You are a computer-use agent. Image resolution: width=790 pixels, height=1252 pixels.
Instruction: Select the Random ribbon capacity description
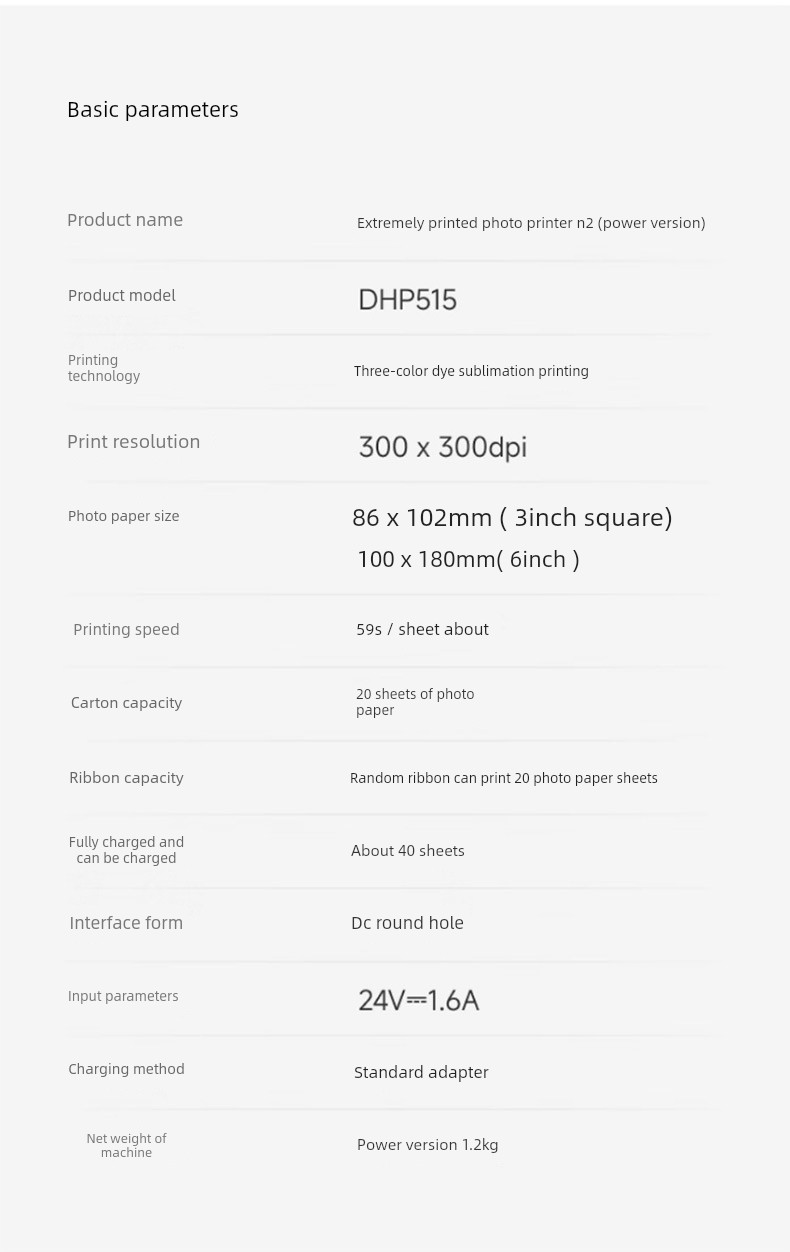pos(504,778)
